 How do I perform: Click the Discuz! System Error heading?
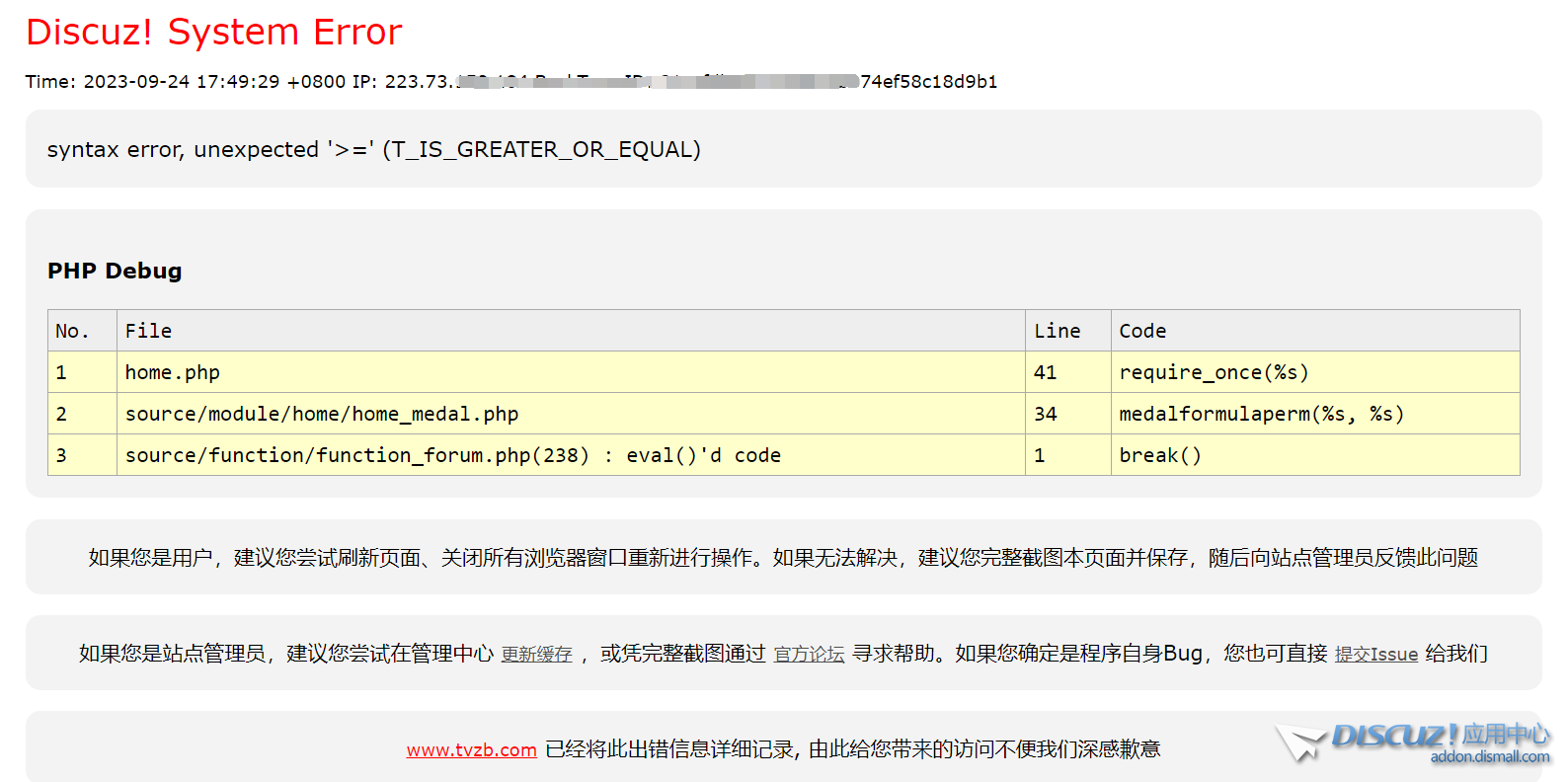point(213,33)
